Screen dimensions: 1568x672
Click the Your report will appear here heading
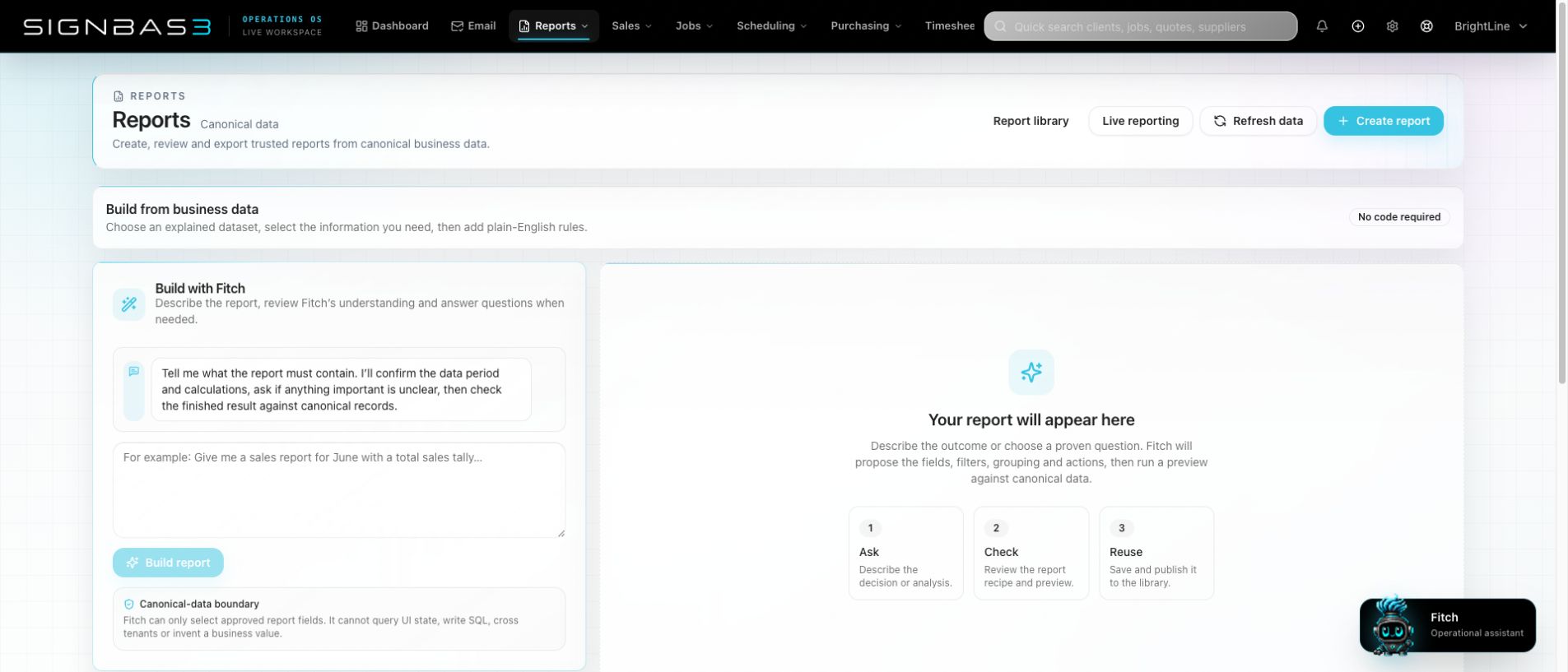[x=1031, y=419]
